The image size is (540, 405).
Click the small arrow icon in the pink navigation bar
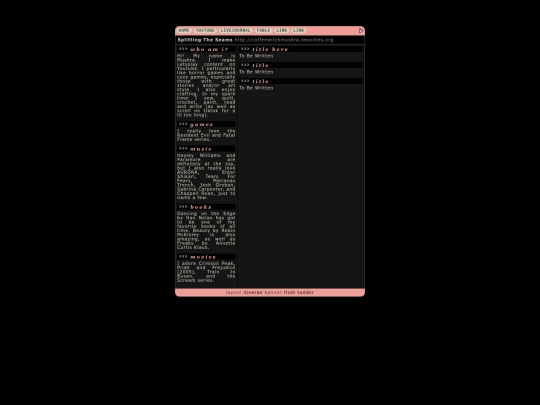click(x=361, y=31)
